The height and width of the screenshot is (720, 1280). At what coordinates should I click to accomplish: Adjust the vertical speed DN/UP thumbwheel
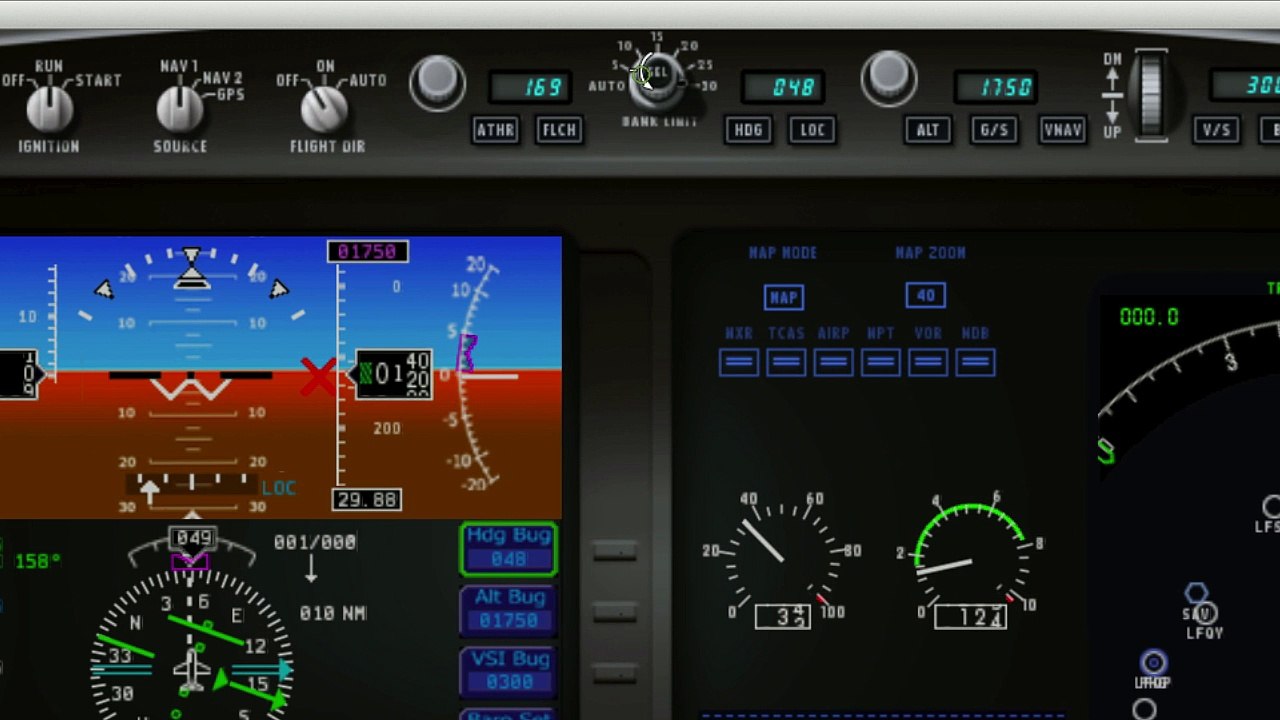tap(1151, 95)
